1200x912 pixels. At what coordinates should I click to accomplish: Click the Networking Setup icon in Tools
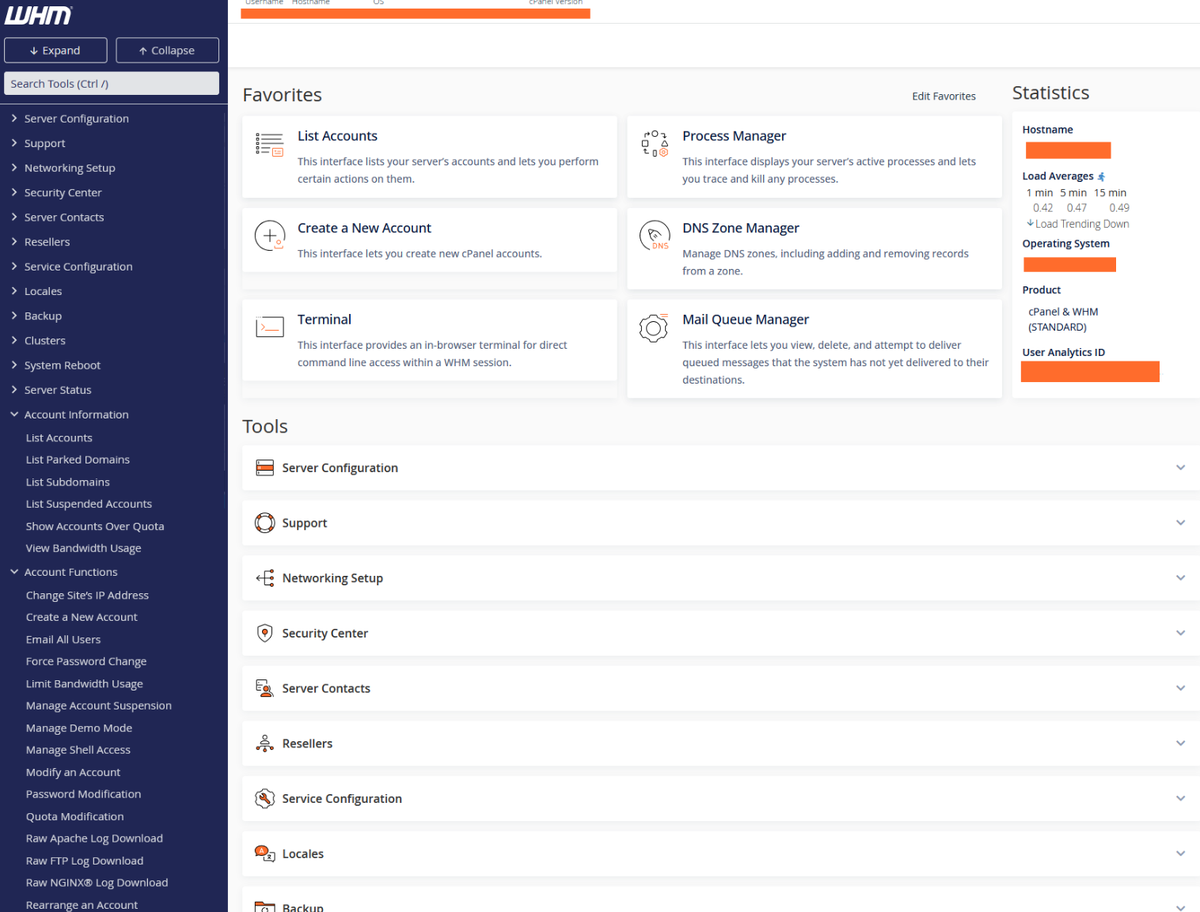coord(265,578)
